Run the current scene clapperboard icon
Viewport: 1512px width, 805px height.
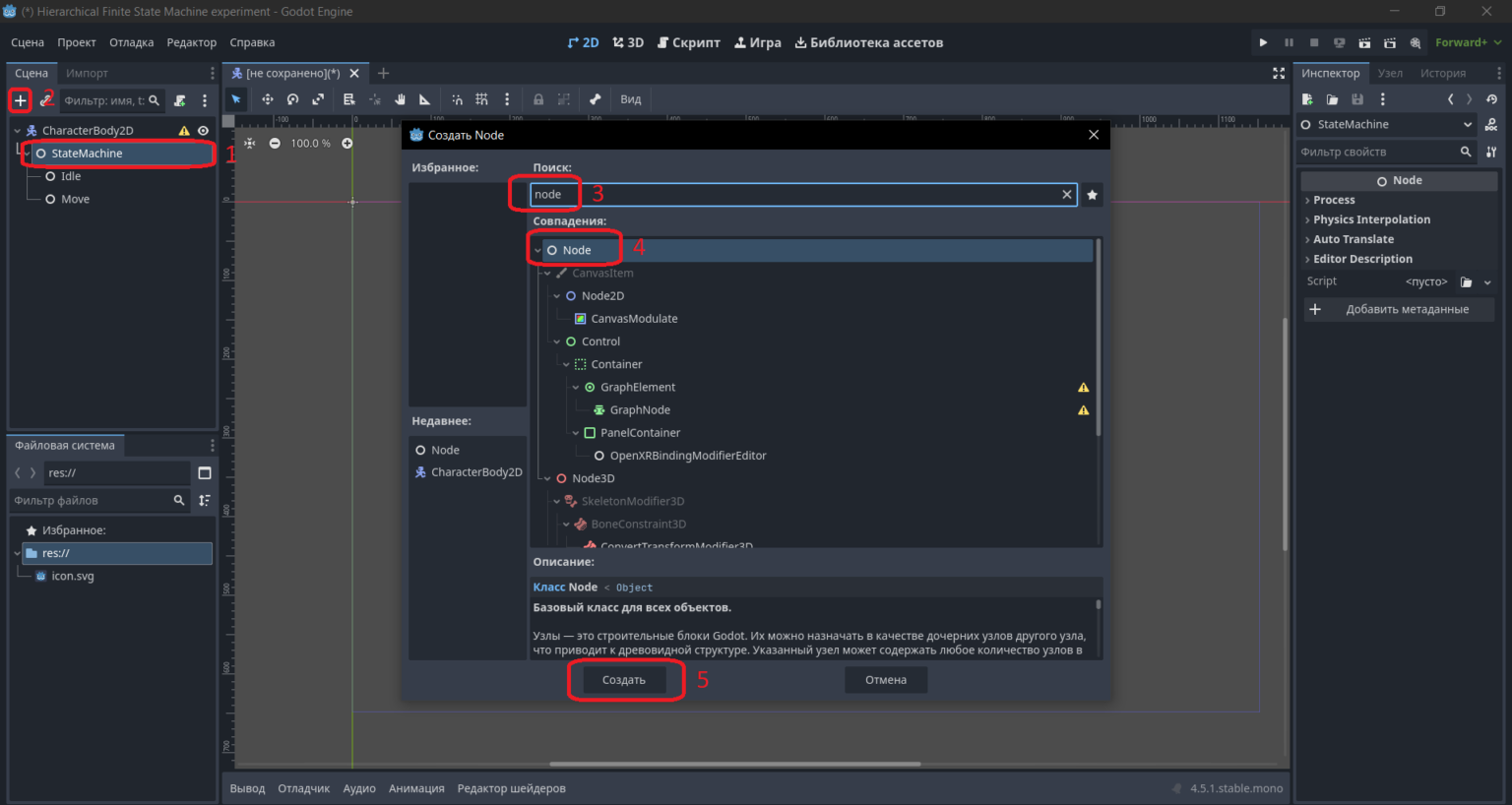tap(1364, 42)
